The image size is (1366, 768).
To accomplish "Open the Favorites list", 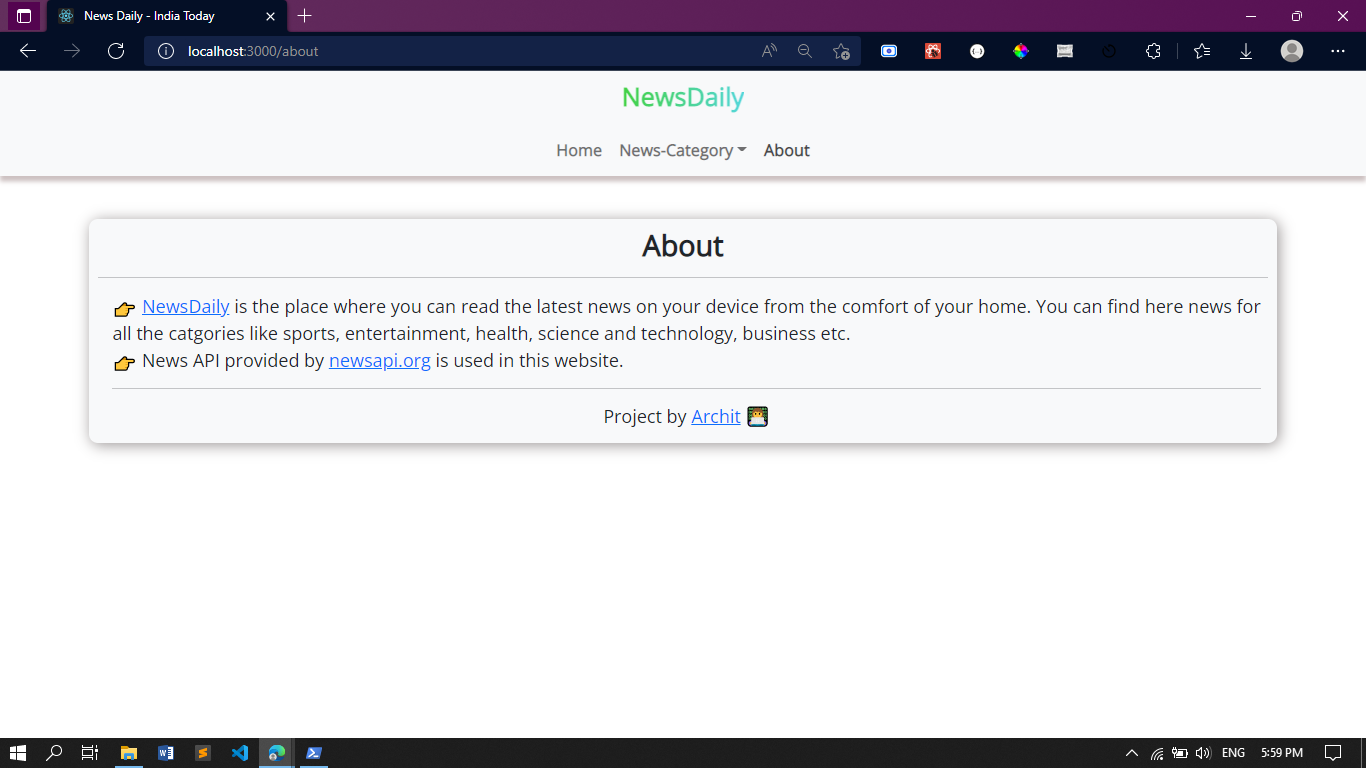I will (x=1202, y=51).
